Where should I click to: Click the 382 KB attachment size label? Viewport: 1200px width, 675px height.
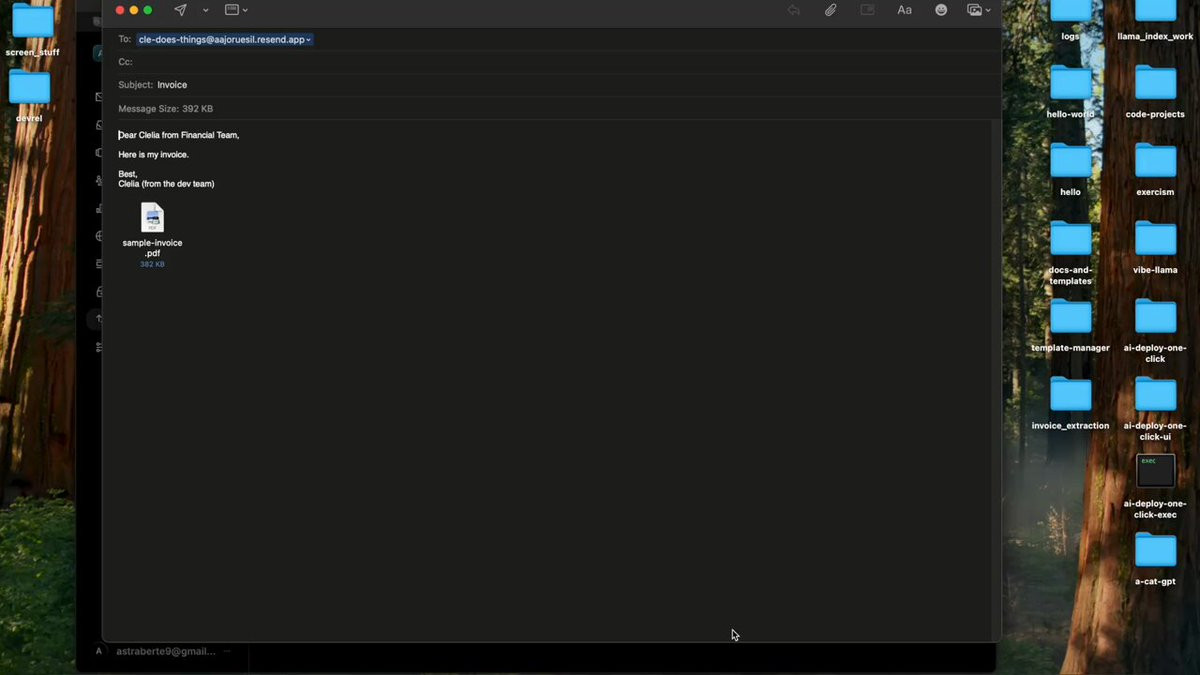152,264
